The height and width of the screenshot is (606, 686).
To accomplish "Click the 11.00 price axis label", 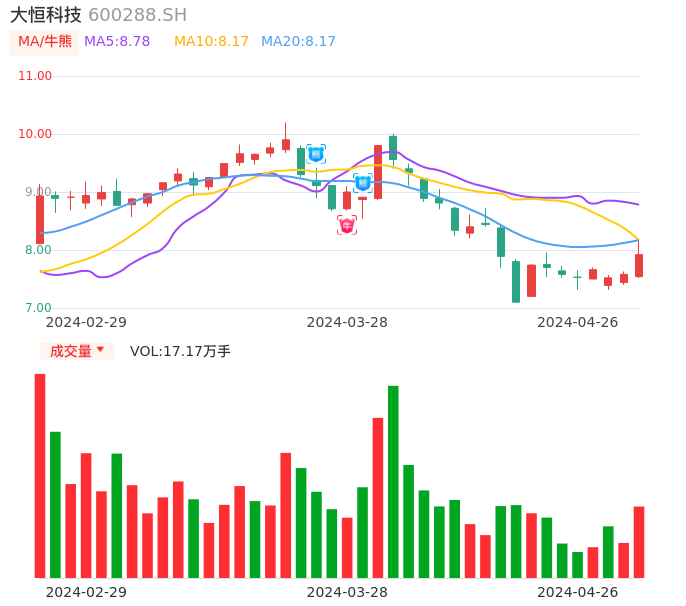I will pyautogui.click(x=35, y=76).
